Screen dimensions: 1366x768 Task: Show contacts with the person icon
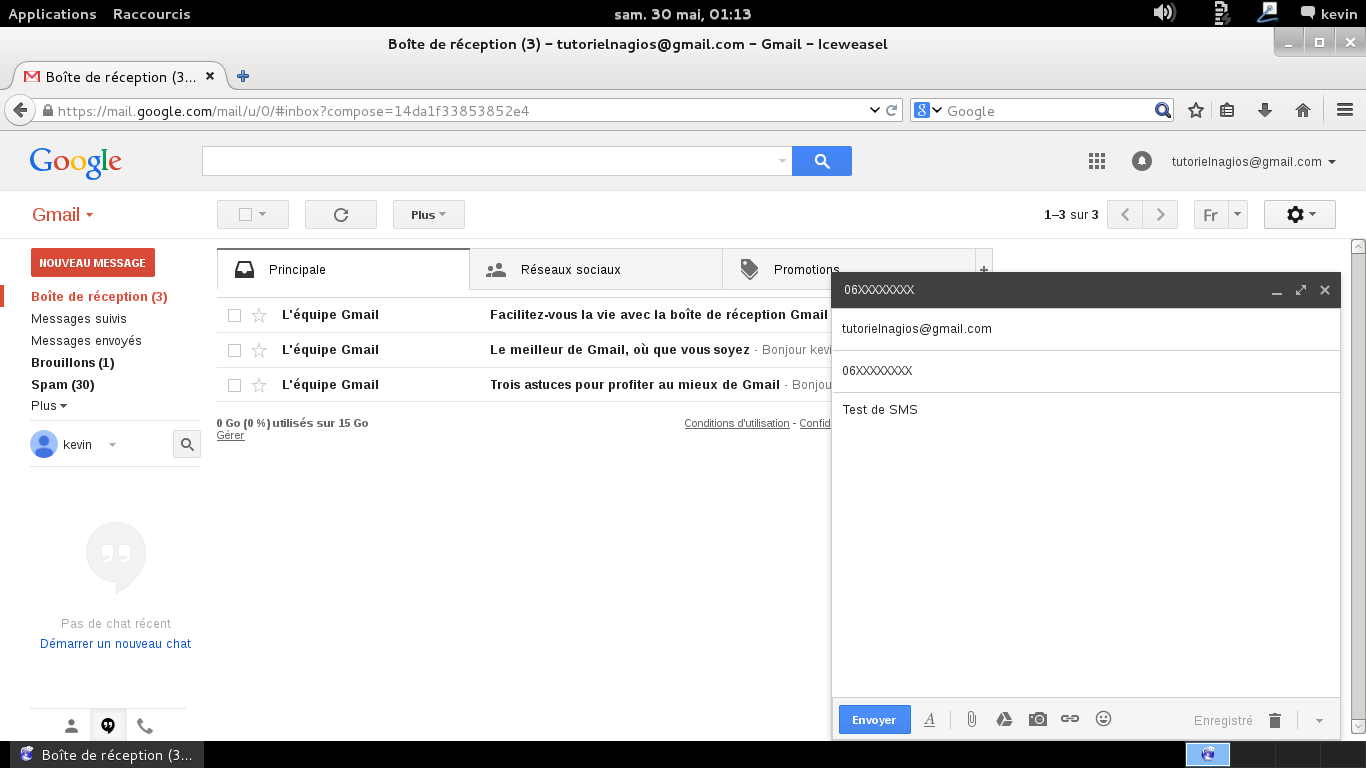pos(71,726)
